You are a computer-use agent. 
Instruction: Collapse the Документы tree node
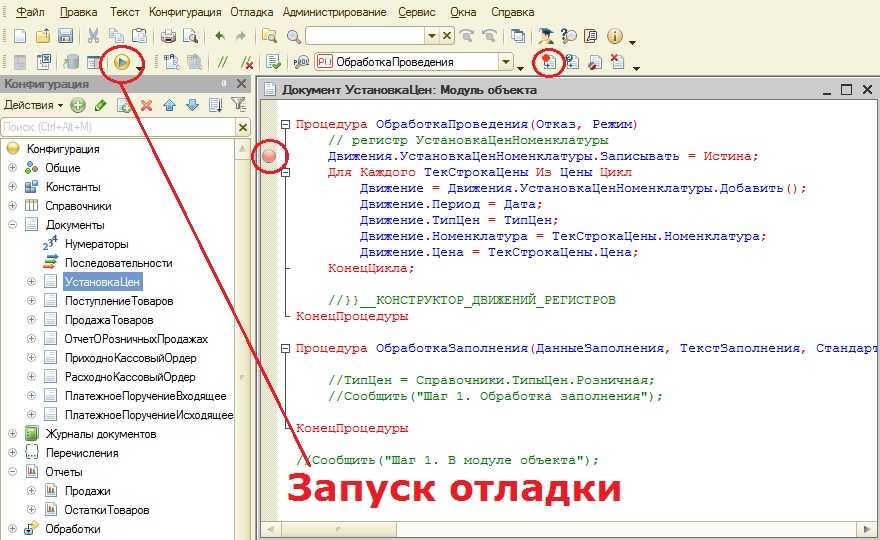12,225
